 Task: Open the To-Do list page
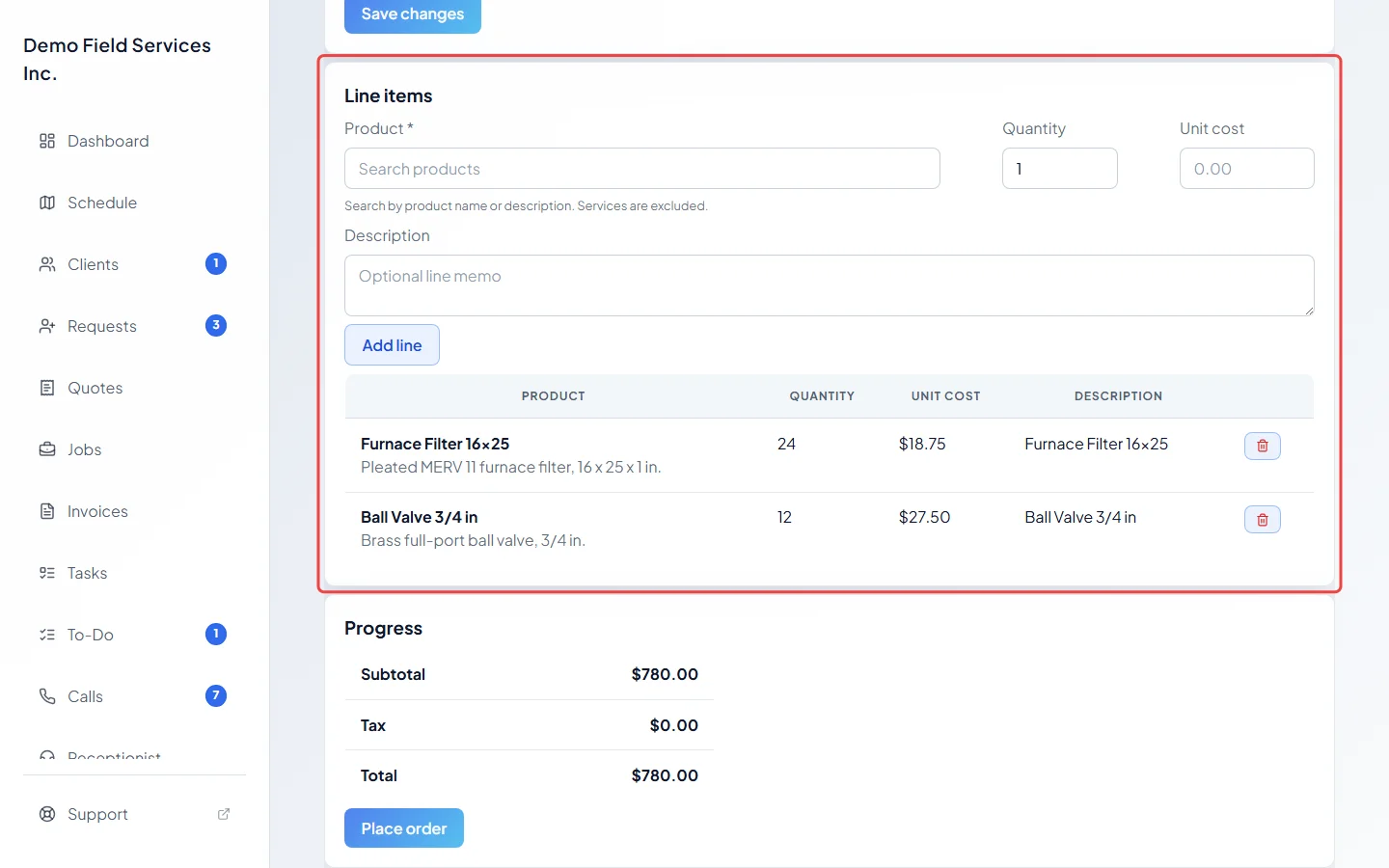(x=135, y=635)
